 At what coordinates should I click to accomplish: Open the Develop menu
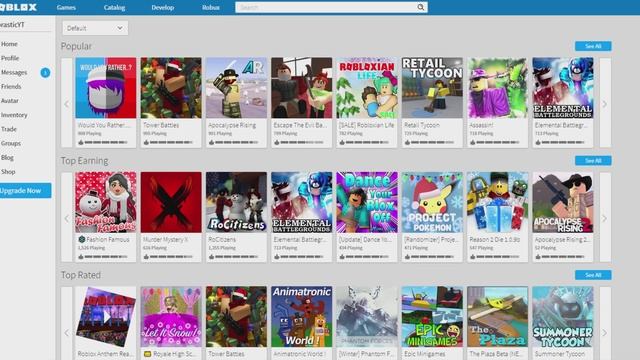(162, 7)
